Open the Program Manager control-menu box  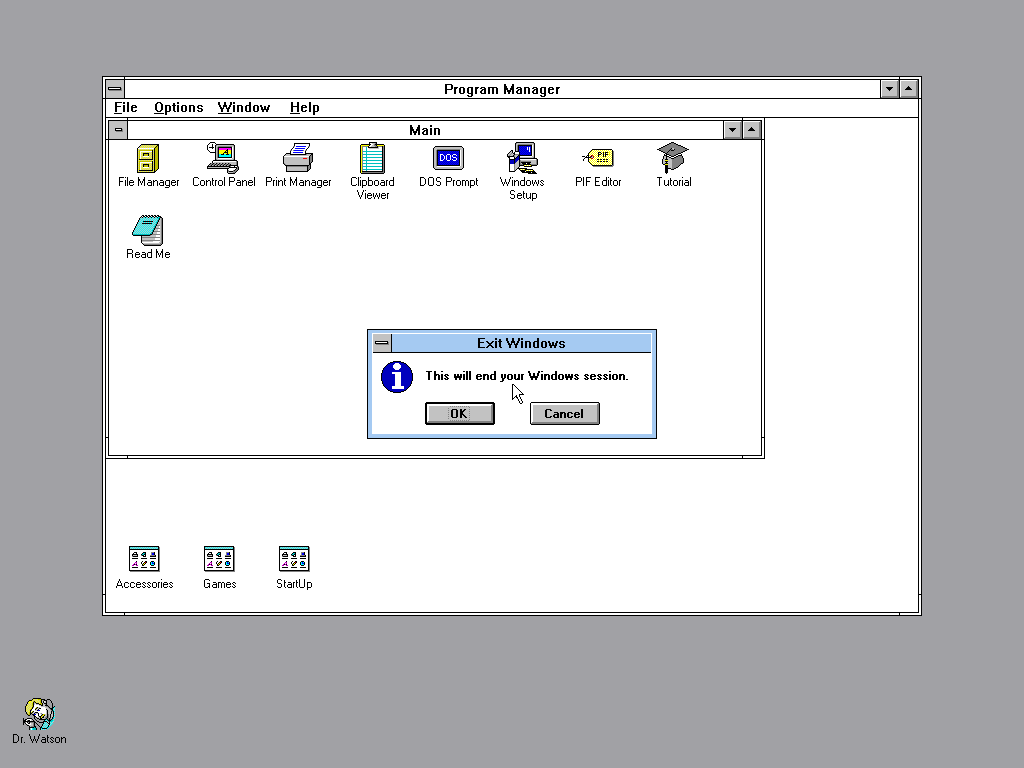[x=115, y=89]
